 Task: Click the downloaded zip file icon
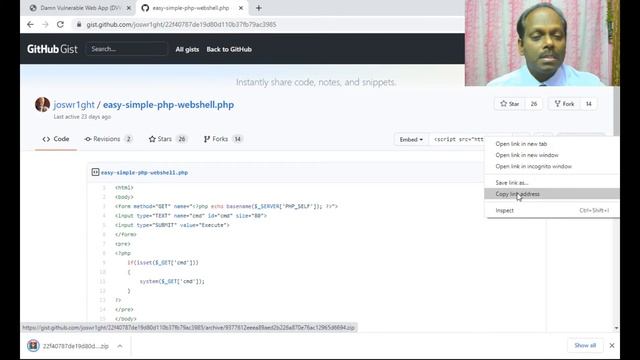pos(33,346)
